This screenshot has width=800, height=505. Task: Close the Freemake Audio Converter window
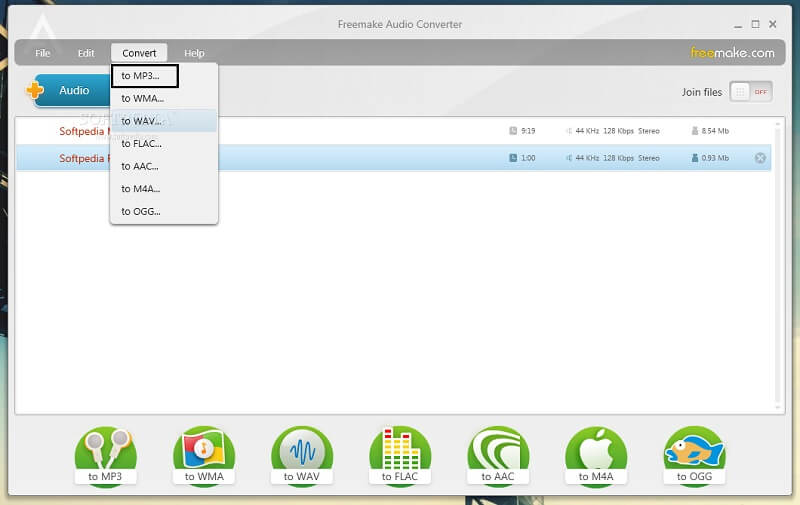pyautogui.click(x=773, y=24)
